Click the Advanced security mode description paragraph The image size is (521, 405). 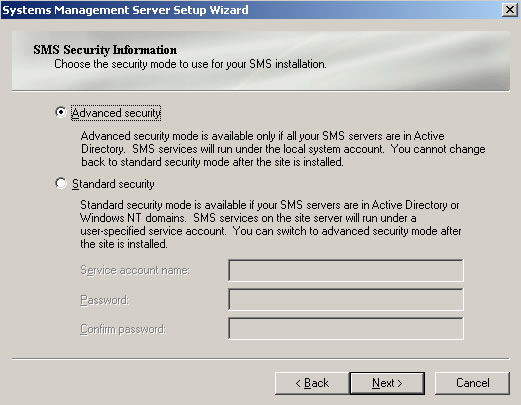click(x=283, y=149)
